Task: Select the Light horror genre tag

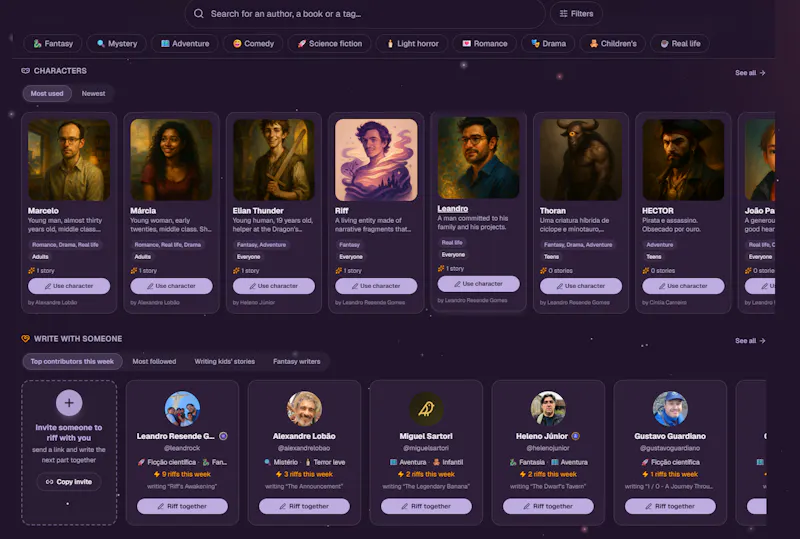Action: (412, 43)
